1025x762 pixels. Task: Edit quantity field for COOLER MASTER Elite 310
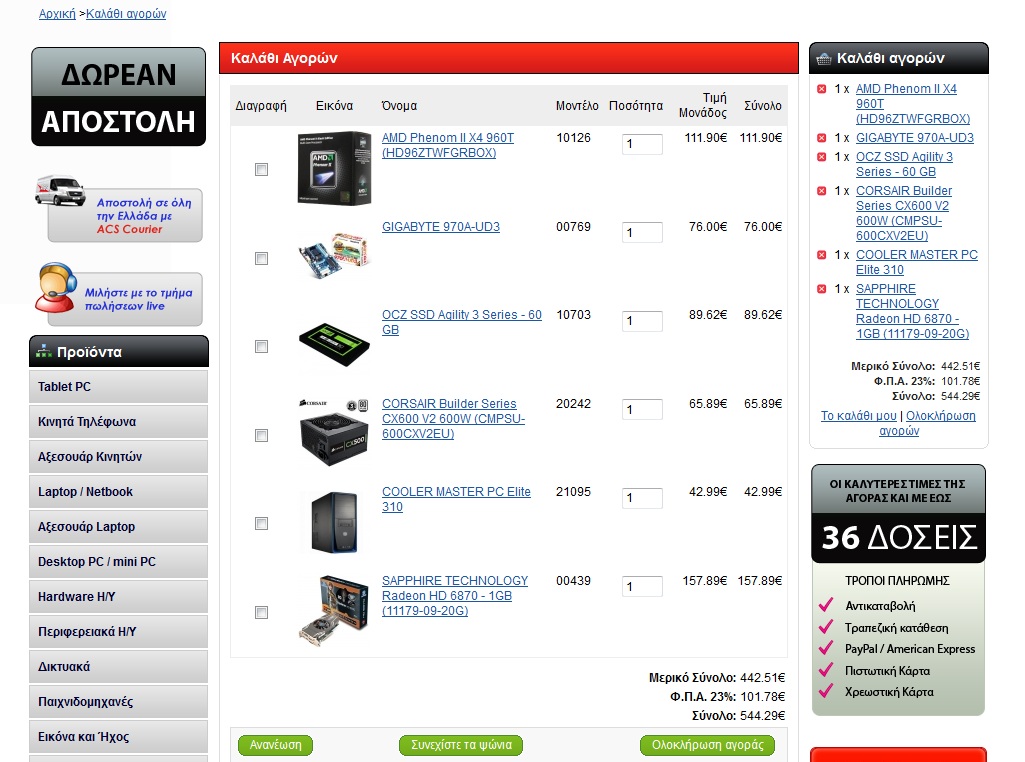pyautogui.click(x=642, y=498)
